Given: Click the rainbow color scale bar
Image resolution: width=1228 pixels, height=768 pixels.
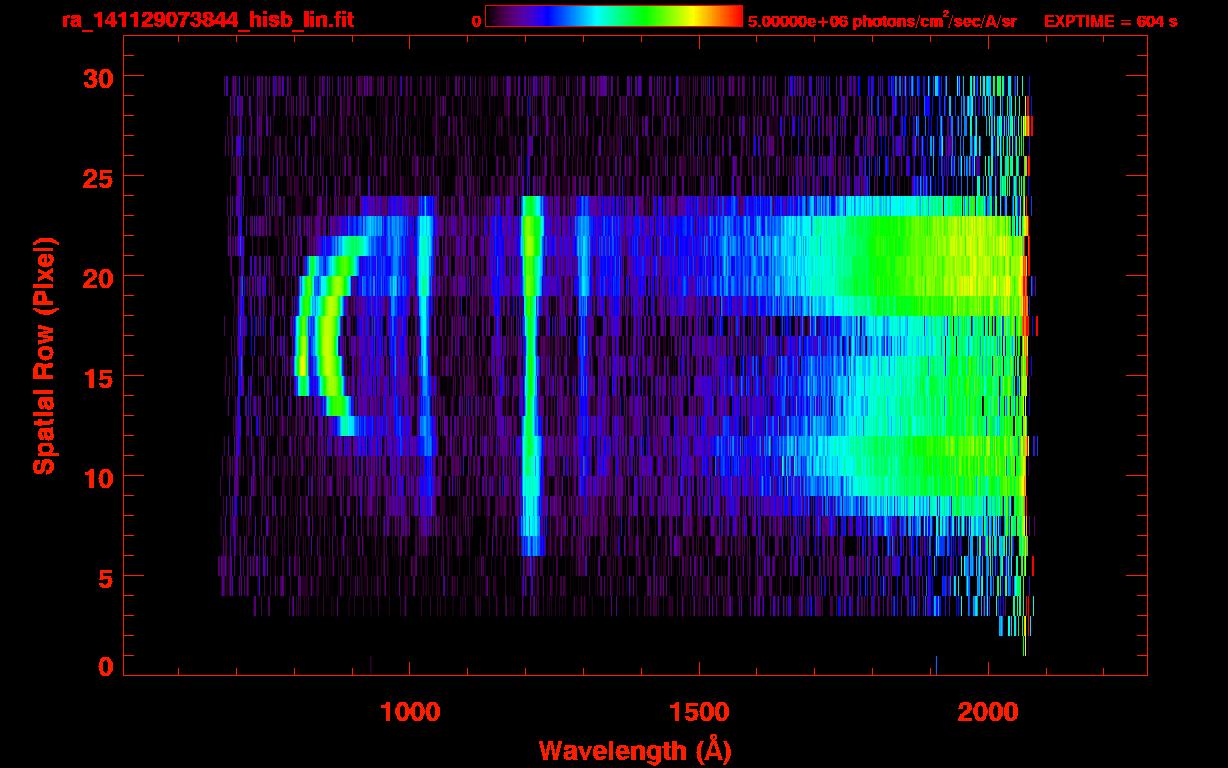Looking at the screenshot, I should click(614, 16).
